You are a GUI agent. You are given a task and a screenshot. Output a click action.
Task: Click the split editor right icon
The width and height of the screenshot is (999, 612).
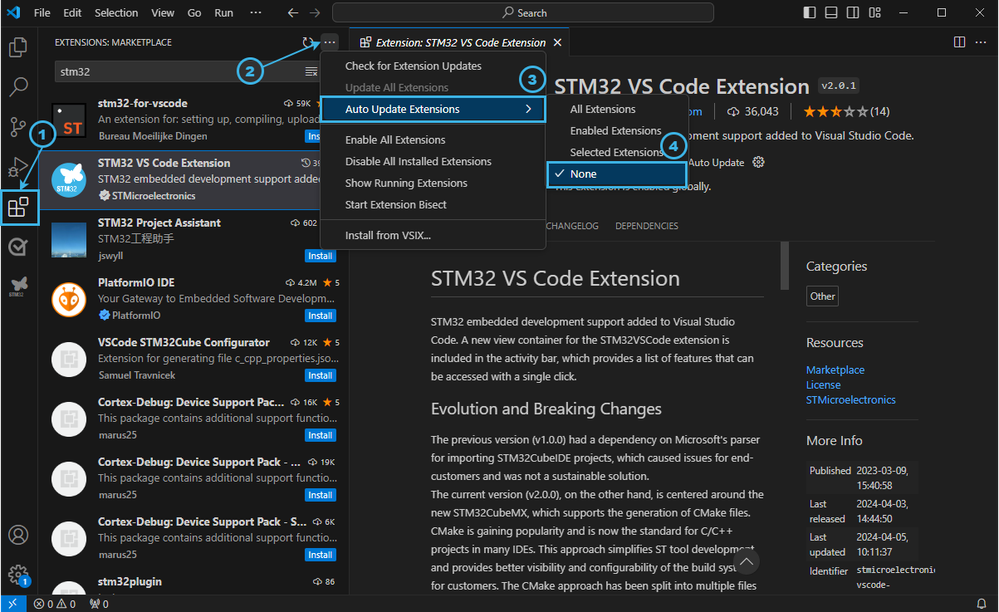(959, 42)
